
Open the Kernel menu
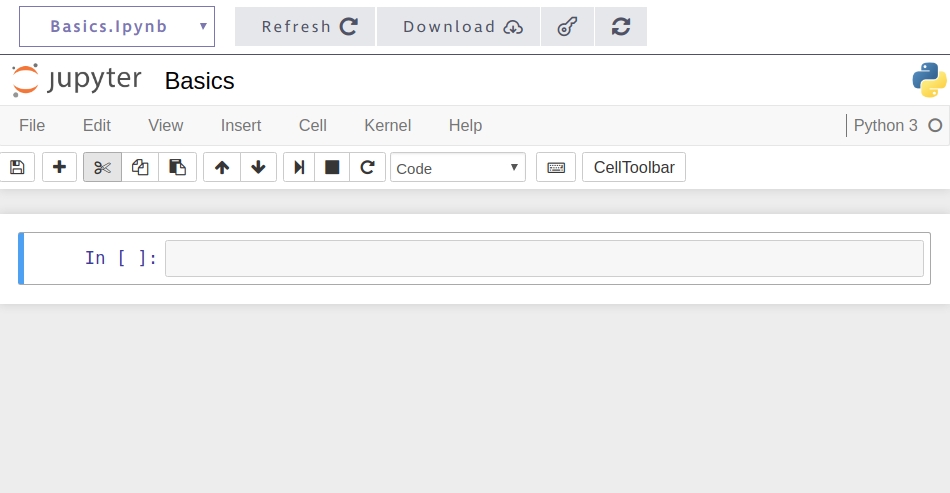tap(387, 125)
